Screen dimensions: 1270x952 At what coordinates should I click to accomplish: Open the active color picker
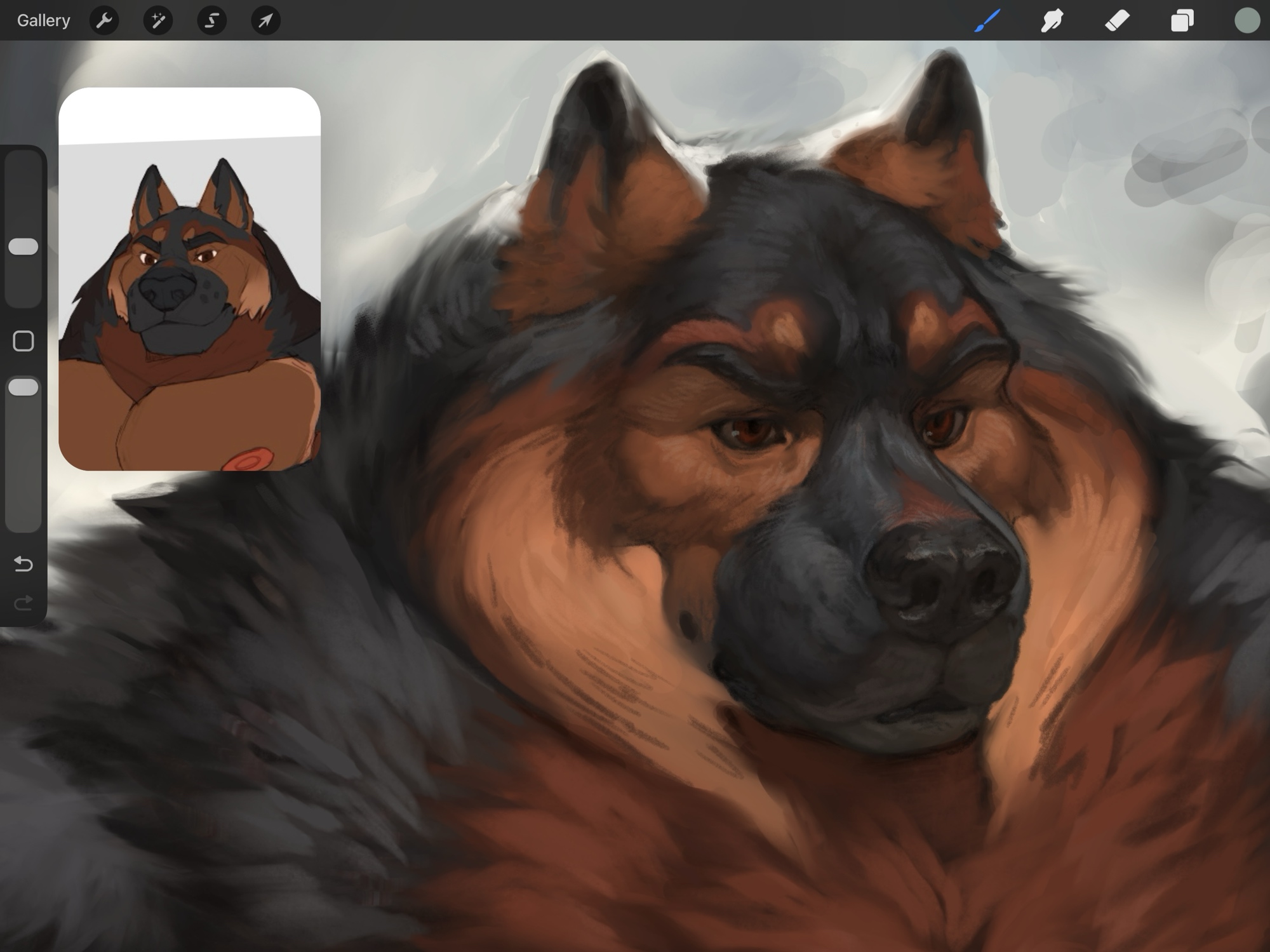1247,20
